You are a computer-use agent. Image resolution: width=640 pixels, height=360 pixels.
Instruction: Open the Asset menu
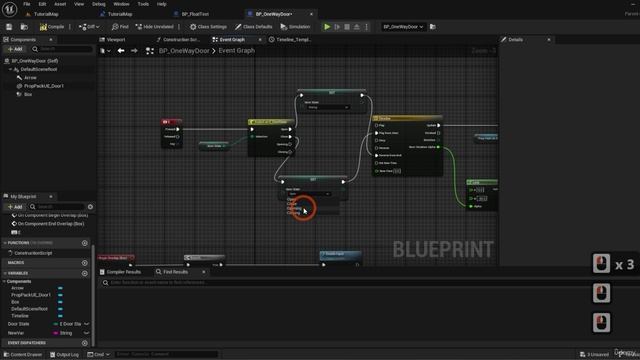click(60, 4)
